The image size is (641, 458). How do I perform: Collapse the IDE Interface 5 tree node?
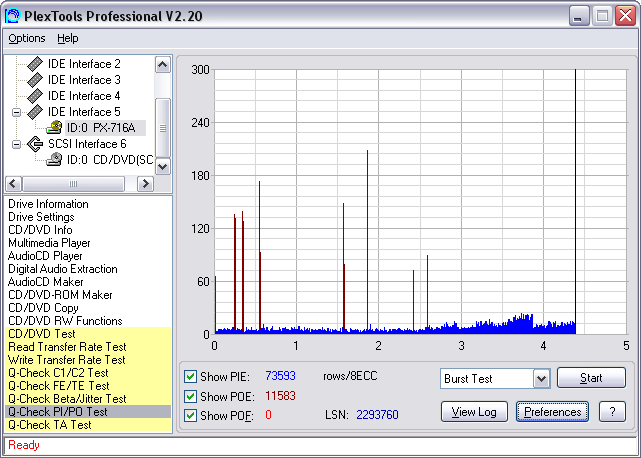coord(16,112)
